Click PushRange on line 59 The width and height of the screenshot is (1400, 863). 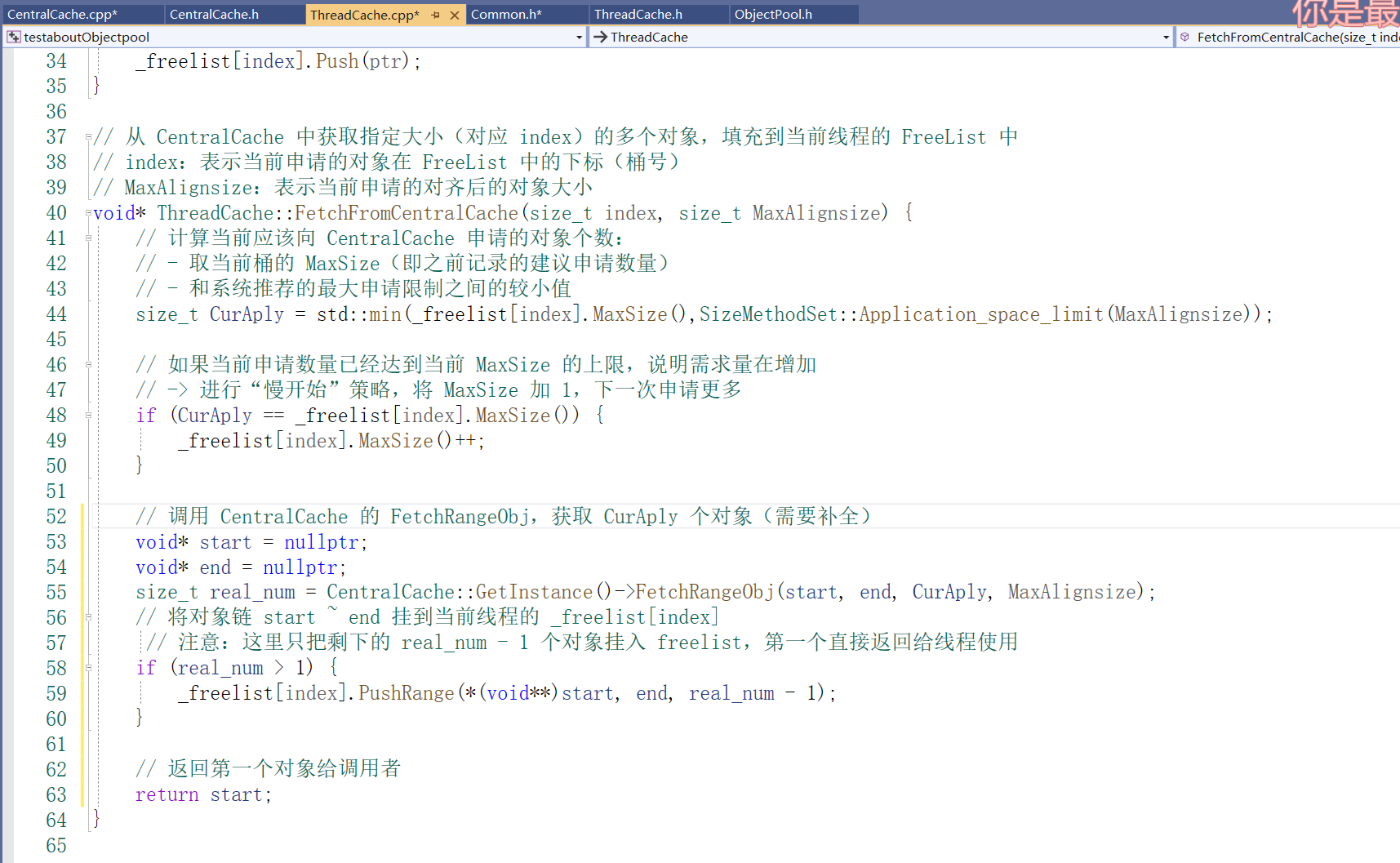point(406,693)
